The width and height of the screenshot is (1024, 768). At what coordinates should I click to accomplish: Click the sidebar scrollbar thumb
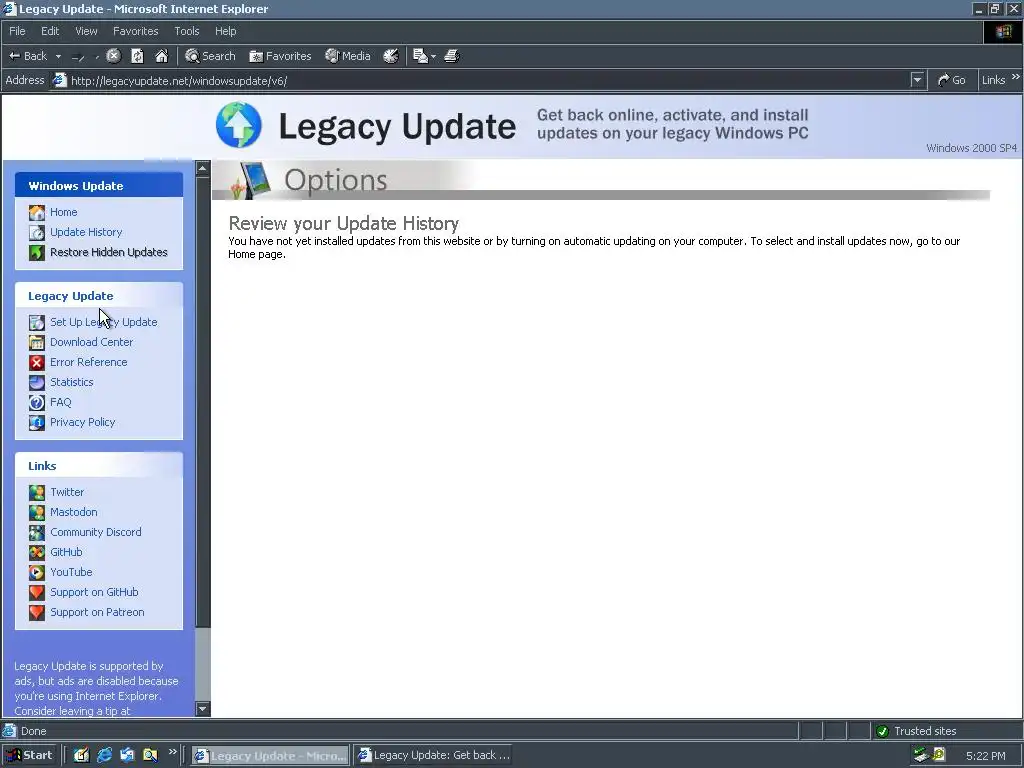pyautogui.click(x=202, y=402)
